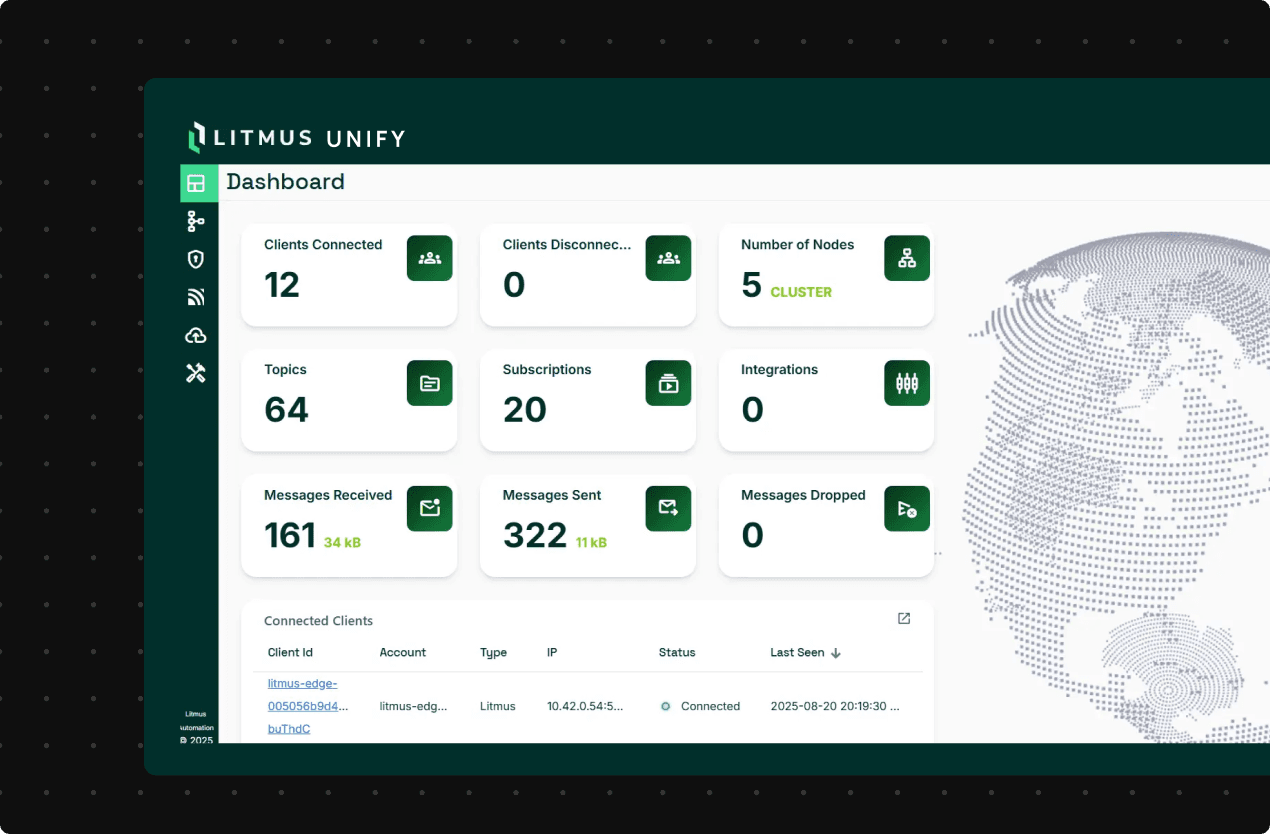1270x834 pixels.
Task: Click the Integrations card title
Action: 779,370
